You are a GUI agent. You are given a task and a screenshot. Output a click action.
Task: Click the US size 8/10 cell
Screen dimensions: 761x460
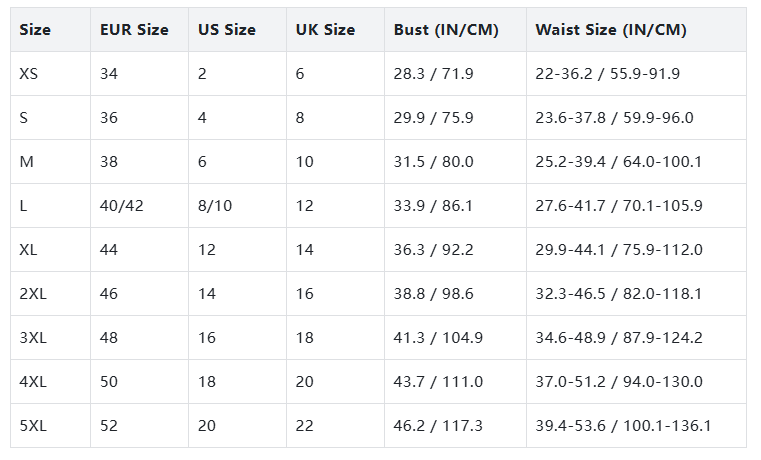click(215, 206)
